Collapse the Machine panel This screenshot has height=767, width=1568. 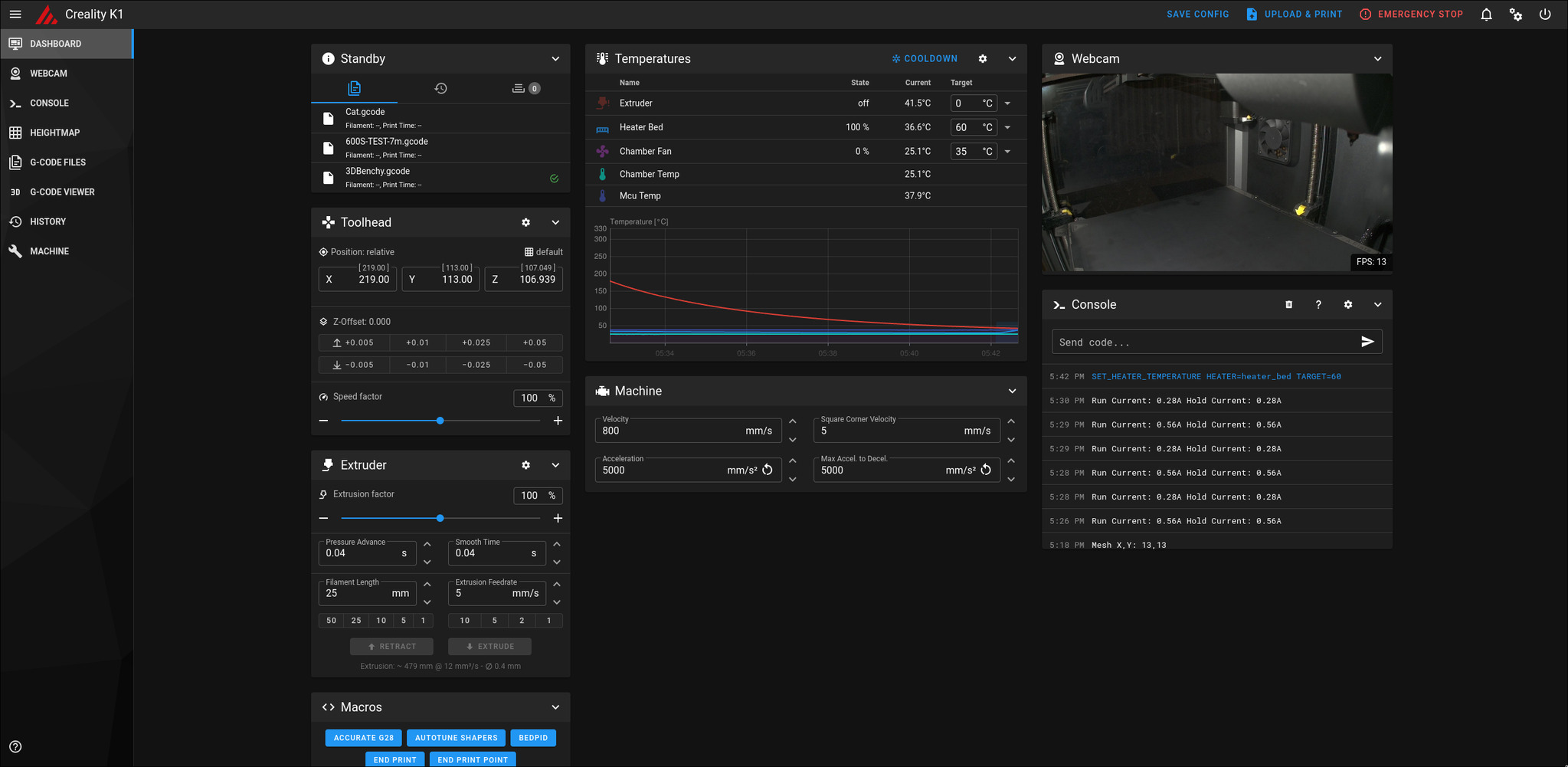pos(1012,391)
